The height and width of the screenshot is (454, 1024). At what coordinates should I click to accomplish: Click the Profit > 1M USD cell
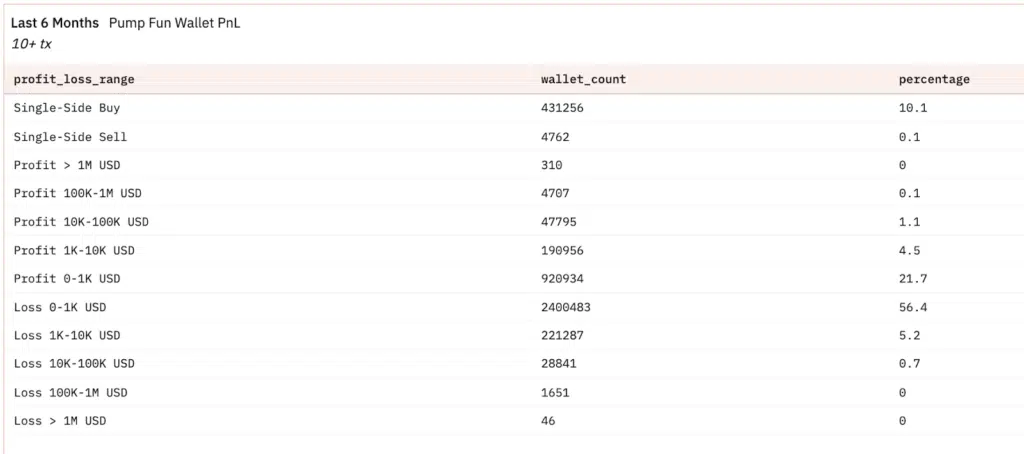pyautogui.click(x=67, y=165)
